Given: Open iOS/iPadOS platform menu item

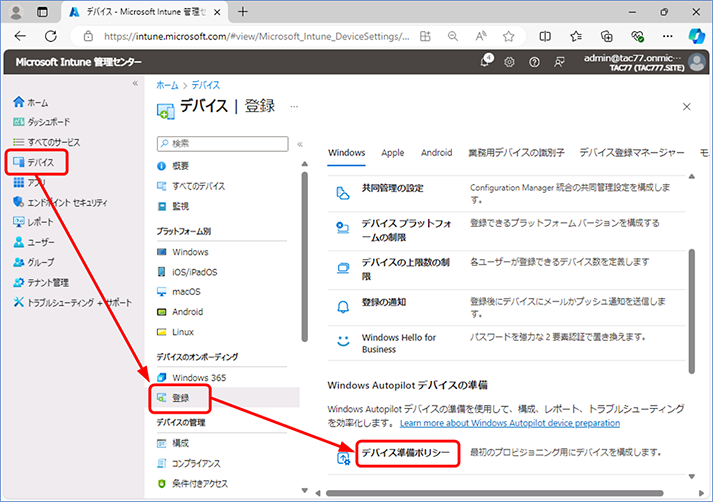Looking at the screenshot, I should pos(187,272).
